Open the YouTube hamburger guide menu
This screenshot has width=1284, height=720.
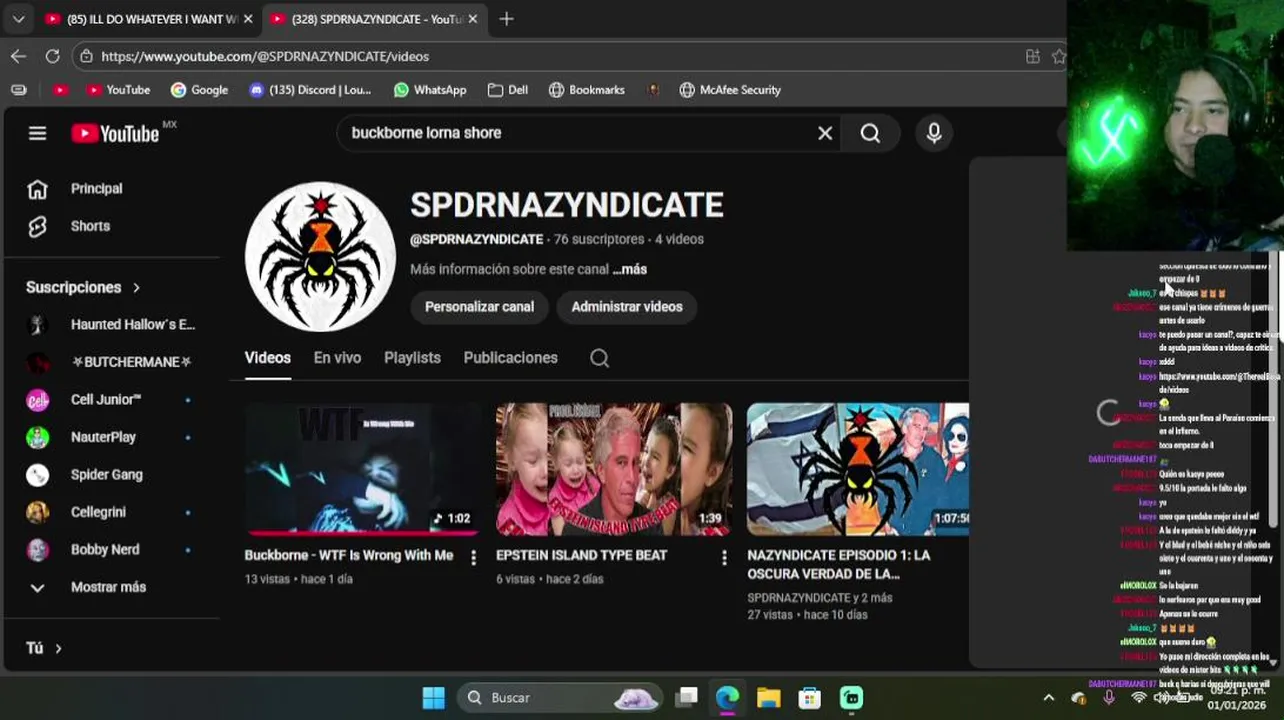point(37,133)
